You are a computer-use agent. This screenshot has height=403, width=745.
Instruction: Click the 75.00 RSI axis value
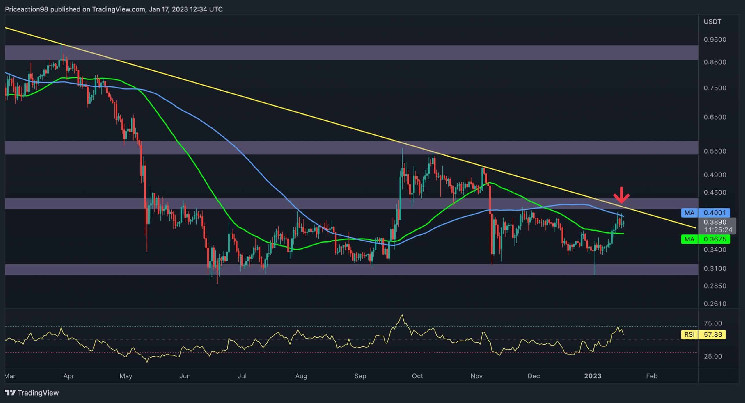[x=714, y=324]
